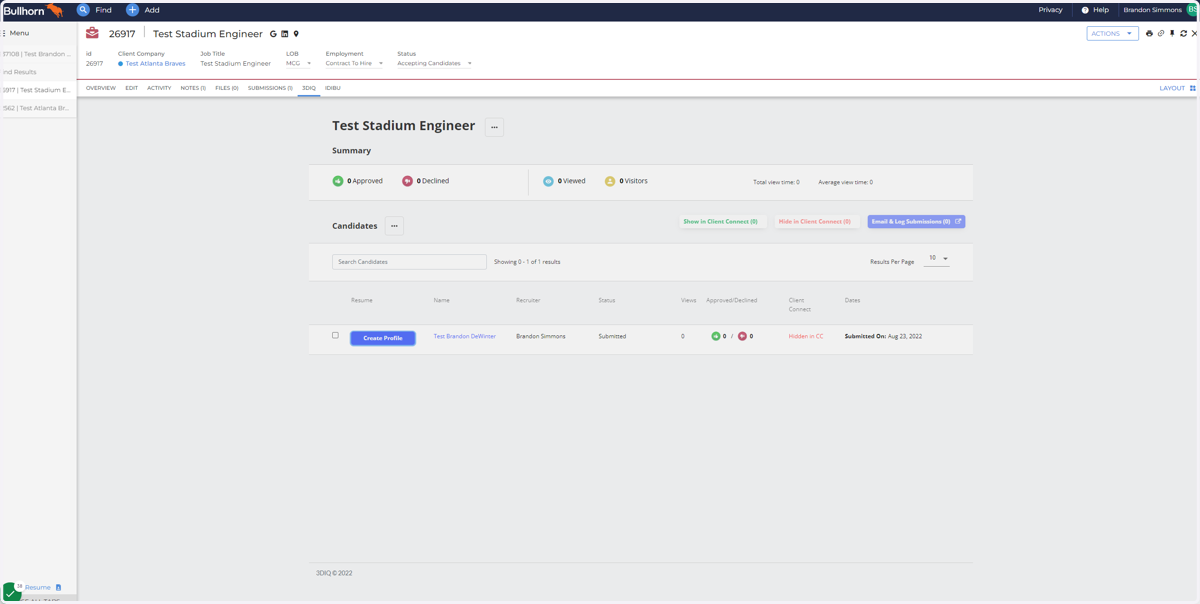
Task: Open Test Atlanta Braves client company link
Action: (155, 63)
